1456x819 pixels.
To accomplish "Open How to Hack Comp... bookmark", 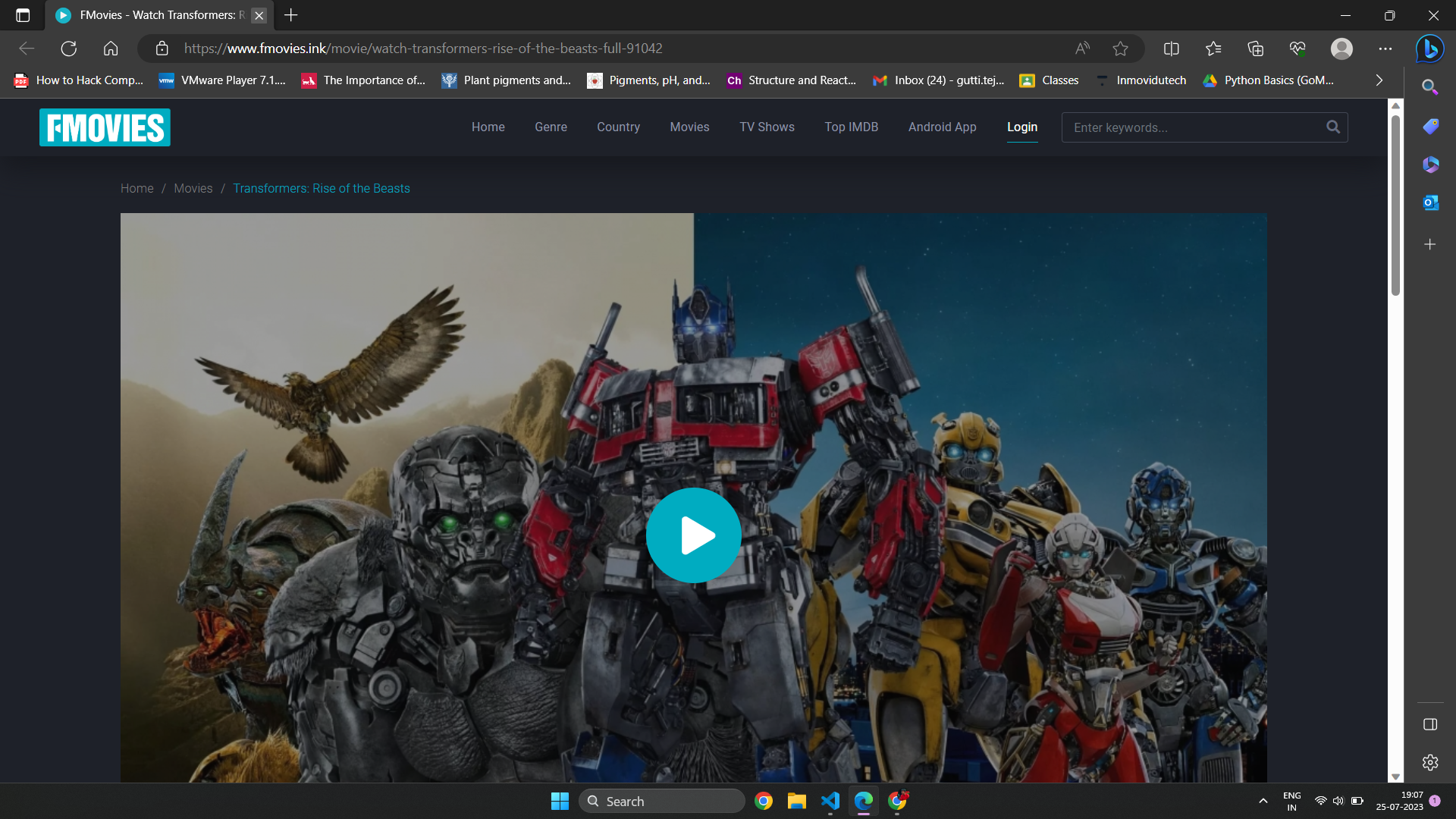I will coord(79,80).
